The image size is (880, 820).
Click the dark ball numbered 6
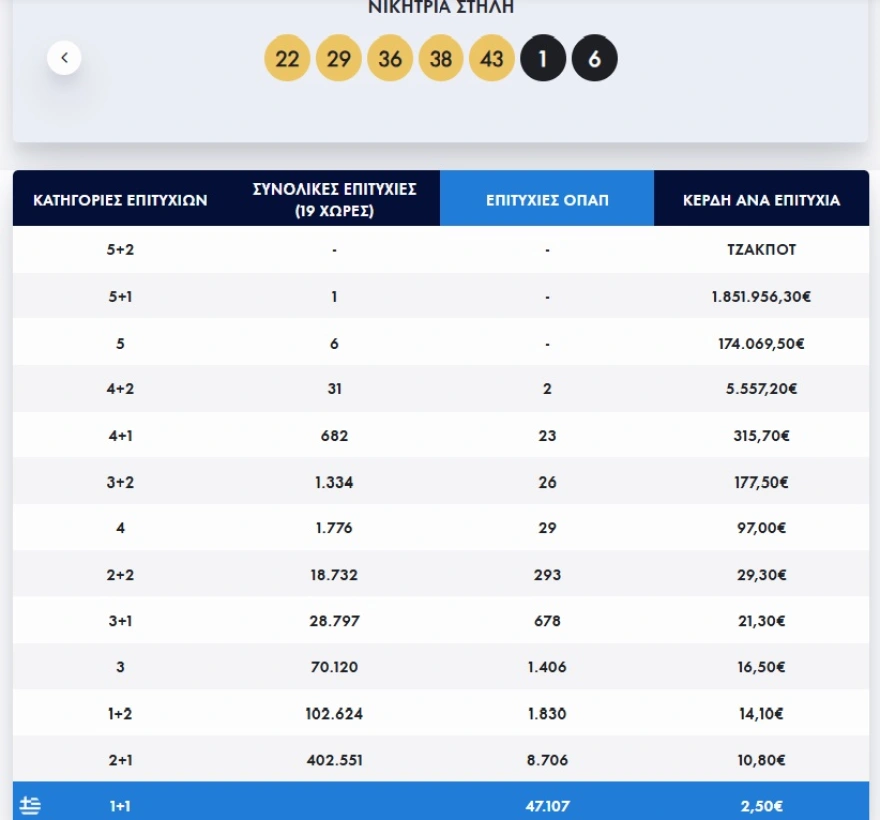click(x=594, y=59)
